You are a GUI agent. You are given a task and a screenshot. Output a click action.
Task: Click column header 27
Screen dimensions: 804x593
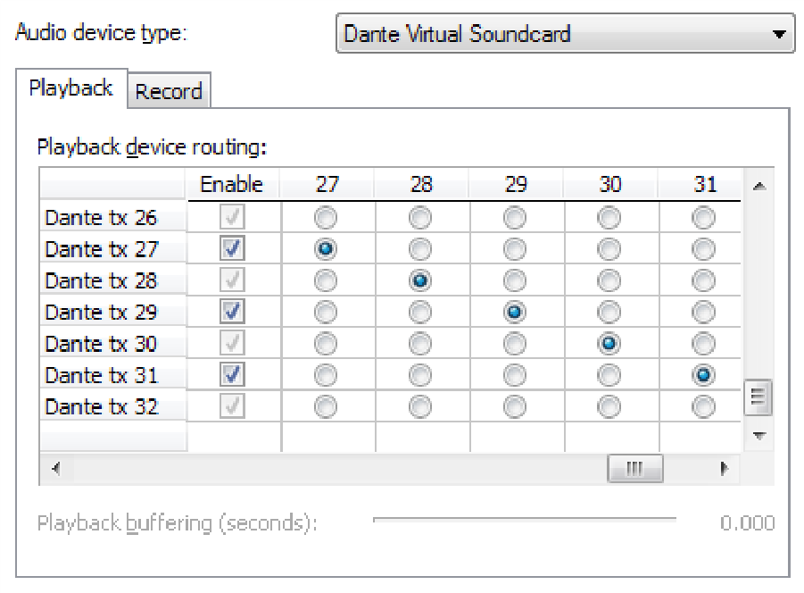tap(327, 184)
